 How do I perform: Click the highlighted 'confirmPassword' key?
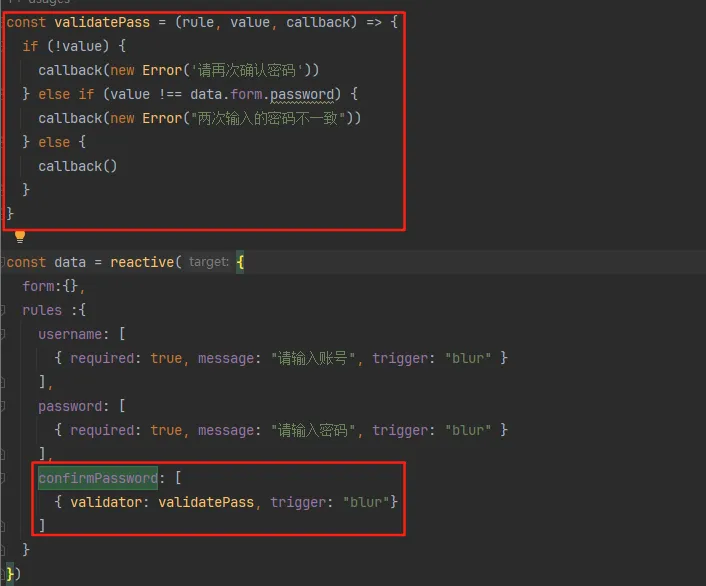pyautogui.click(x=98, y=478)
